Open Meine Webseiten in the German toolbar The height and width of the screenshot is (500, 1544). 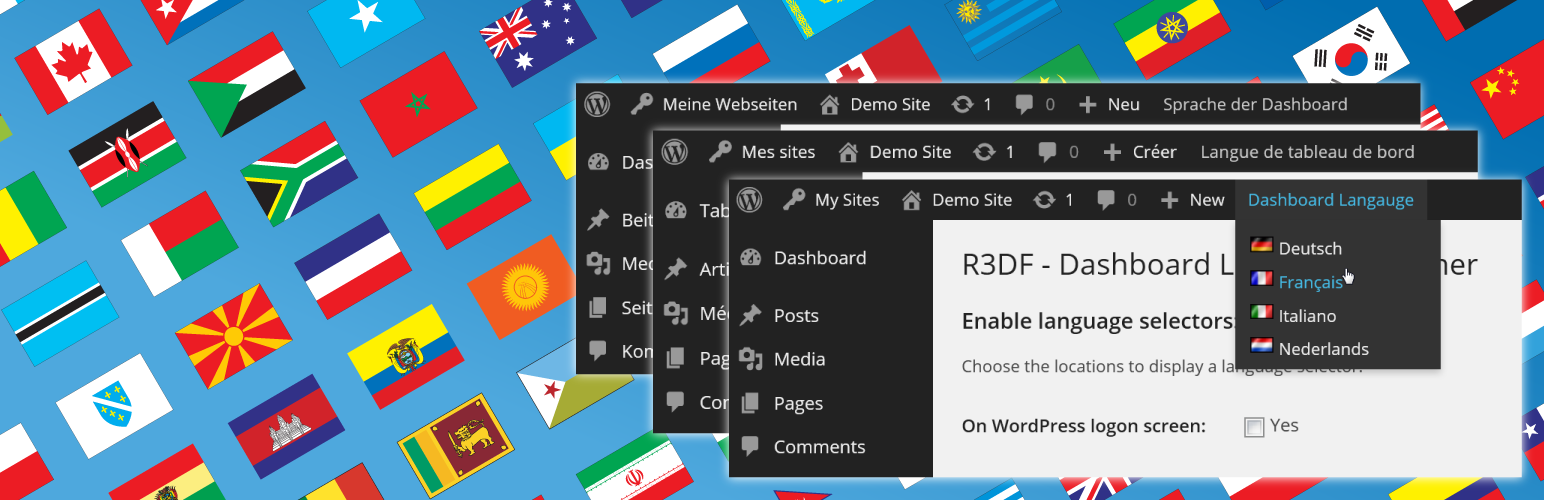(x=713, y=104)
